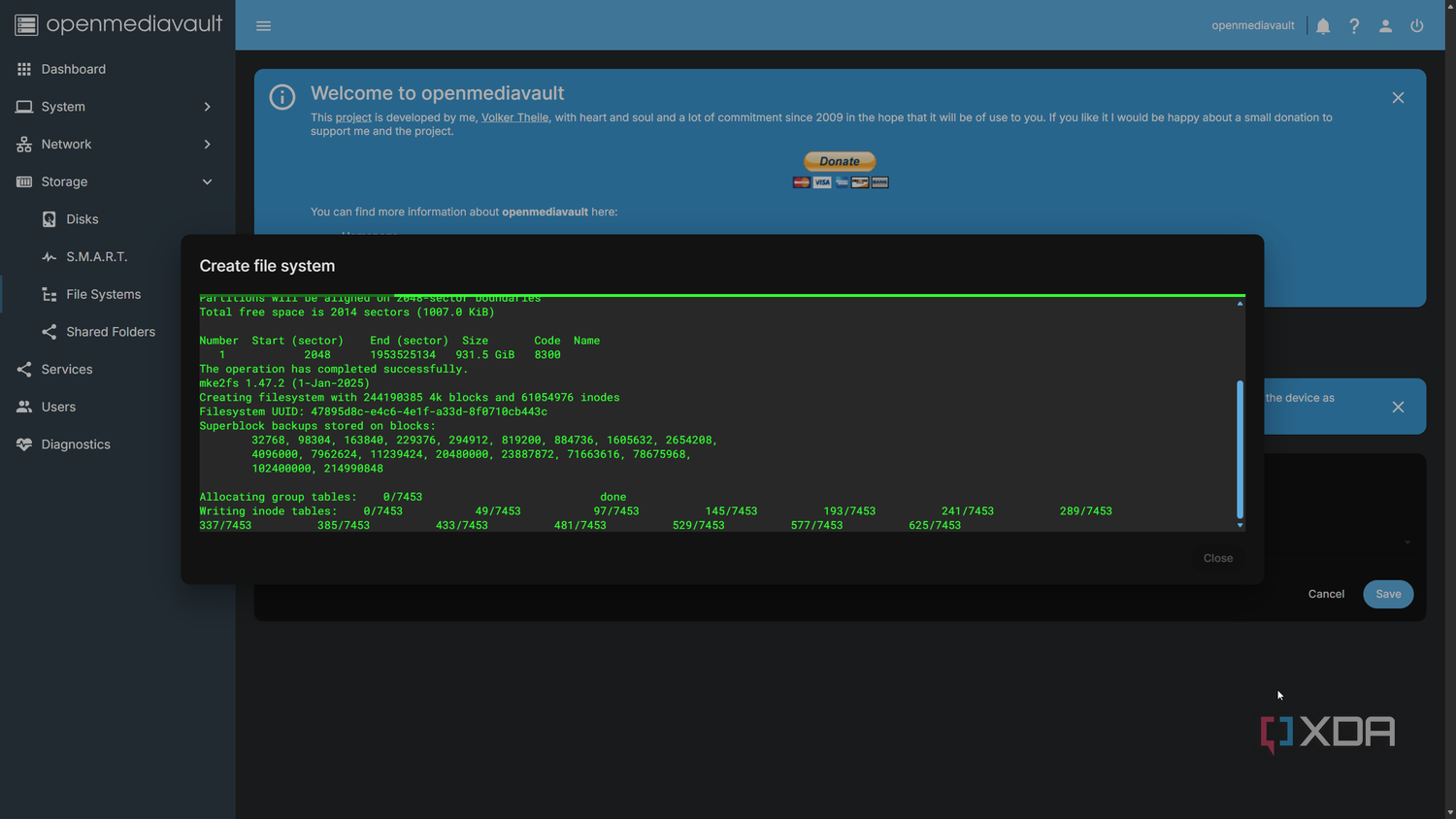Click the power icon in the header

point(1417,26)
